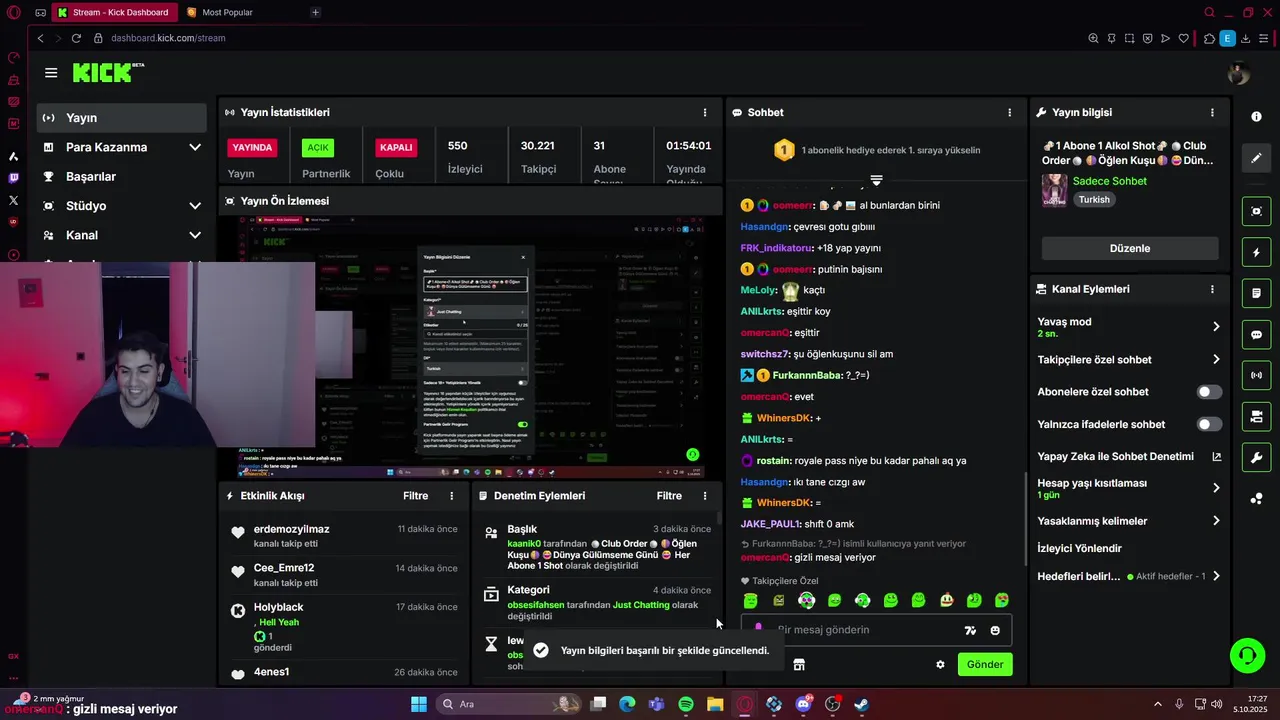This screenshot has height=720, width=1280.
Task: Open Hesap yaşı kısıtlaması options
Action: 1130,488
